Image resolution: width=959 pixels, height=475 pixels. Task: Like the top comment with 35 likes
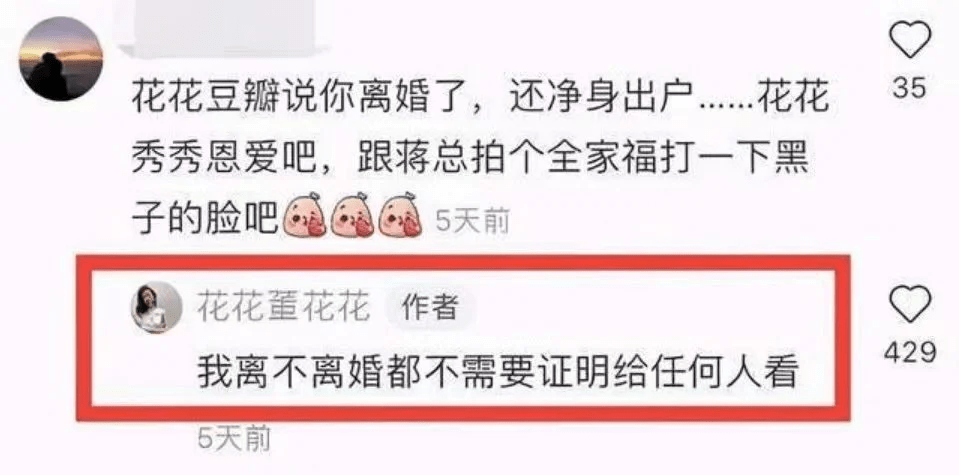coord(909,40)
